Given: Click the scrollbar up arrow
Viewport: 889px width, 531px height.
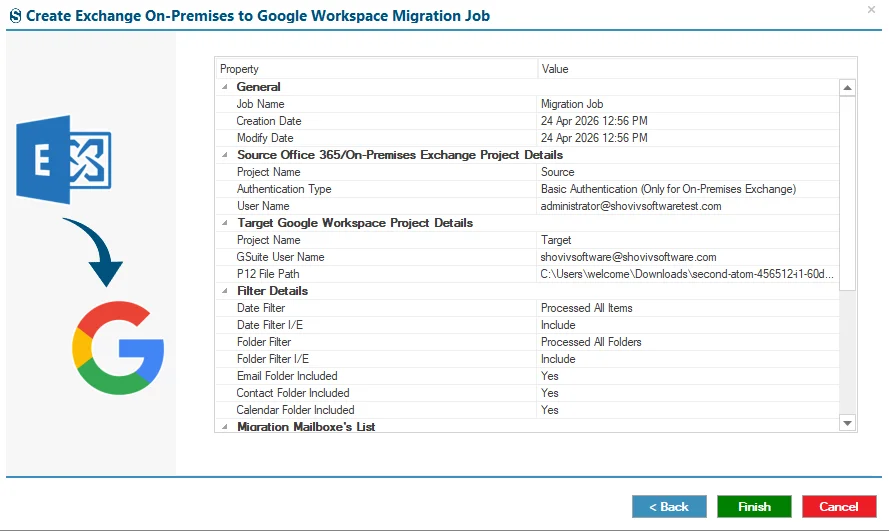Looking at the screenshot, I should tap(847, 87).
